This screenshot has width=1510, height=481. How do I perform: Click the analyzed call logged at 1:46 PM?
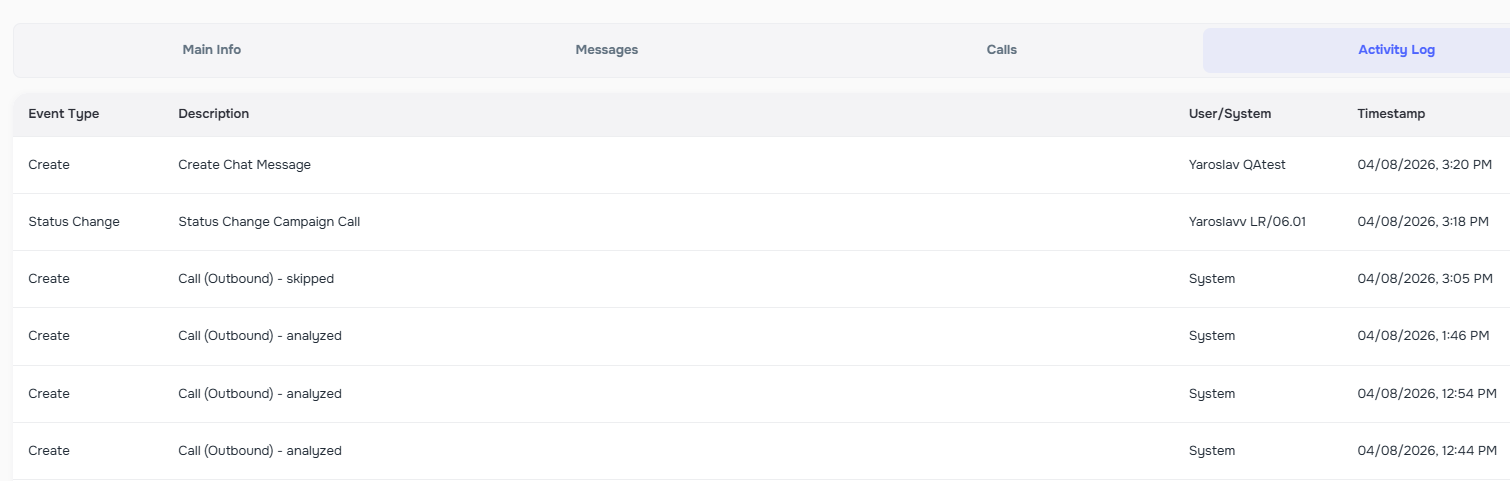(260, 336)
